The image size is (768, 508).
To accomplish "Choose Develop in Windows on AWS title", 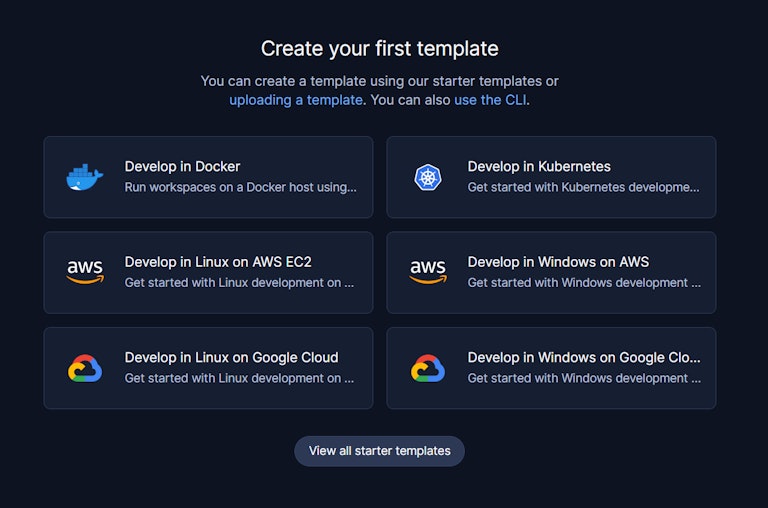I will [x=558, y=262].
